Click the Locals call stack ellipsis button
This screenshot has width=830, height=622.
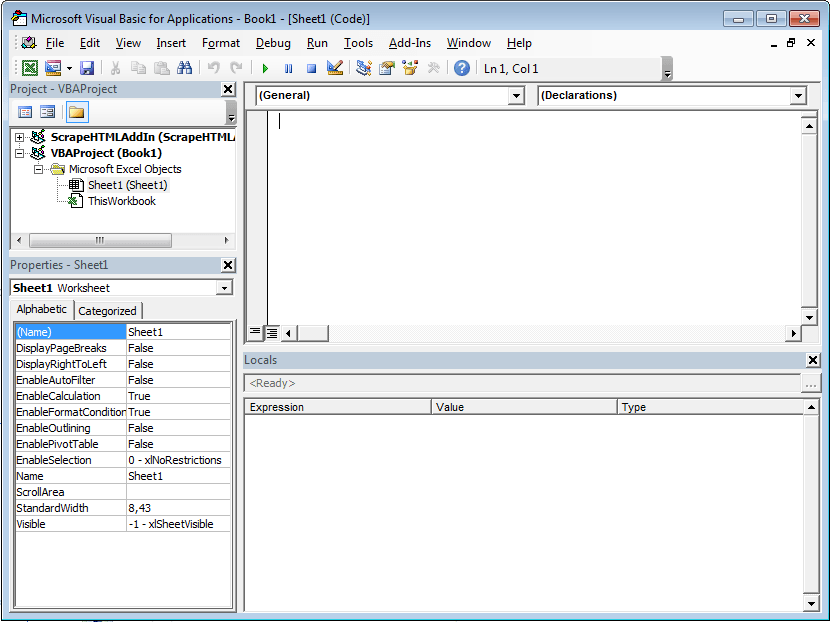[811, 383]
